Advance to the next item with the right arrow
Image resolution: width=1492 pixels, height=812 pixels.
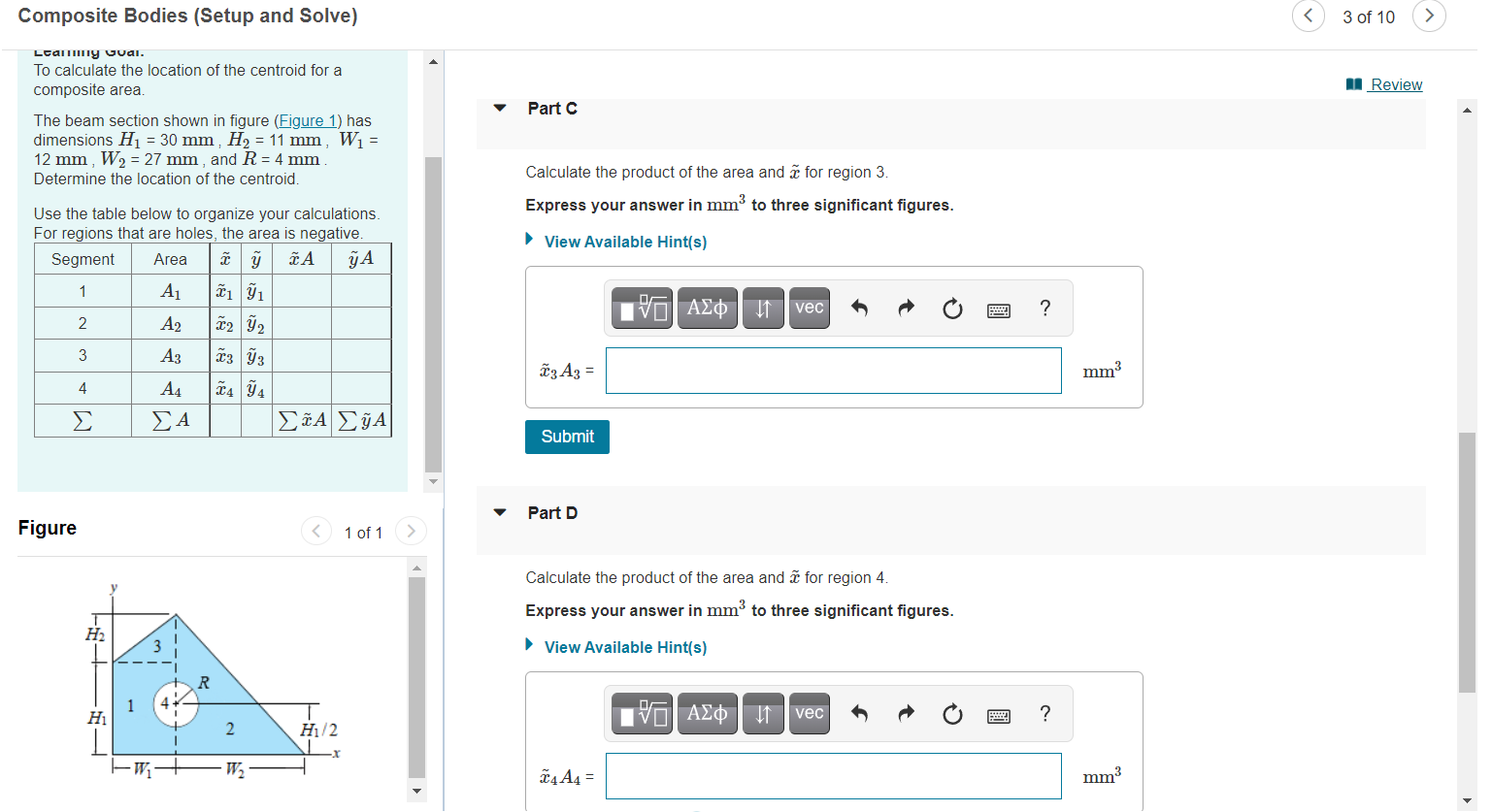[1429, 16]
